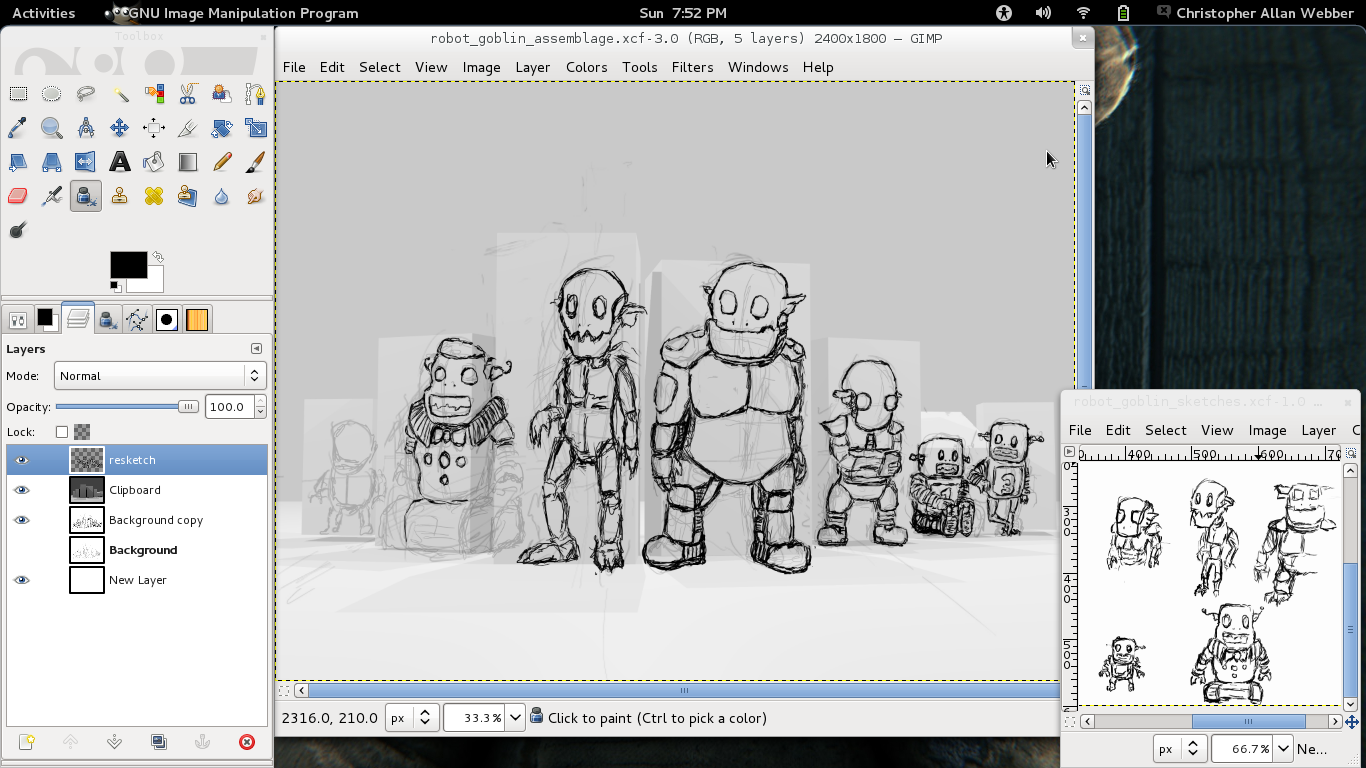Activate the Scissors Select tool
Viewport: 1366px width, 768px height.
[x=187, y=94]
